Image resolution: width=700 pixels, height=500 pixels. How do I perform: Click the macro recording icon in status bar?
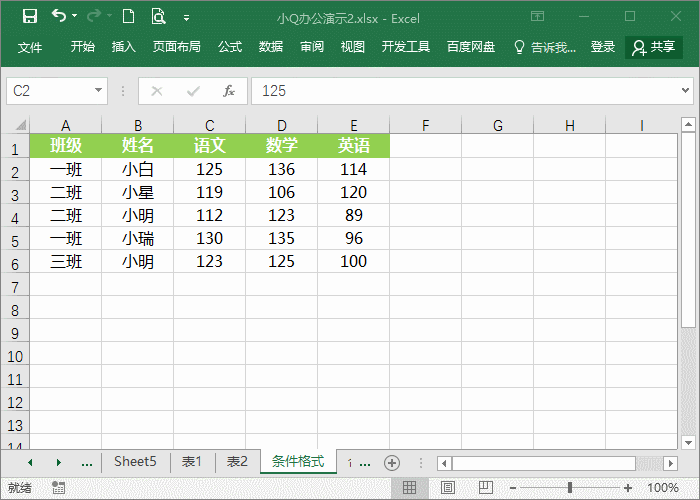pyautogui.click(x=59, y=488)
